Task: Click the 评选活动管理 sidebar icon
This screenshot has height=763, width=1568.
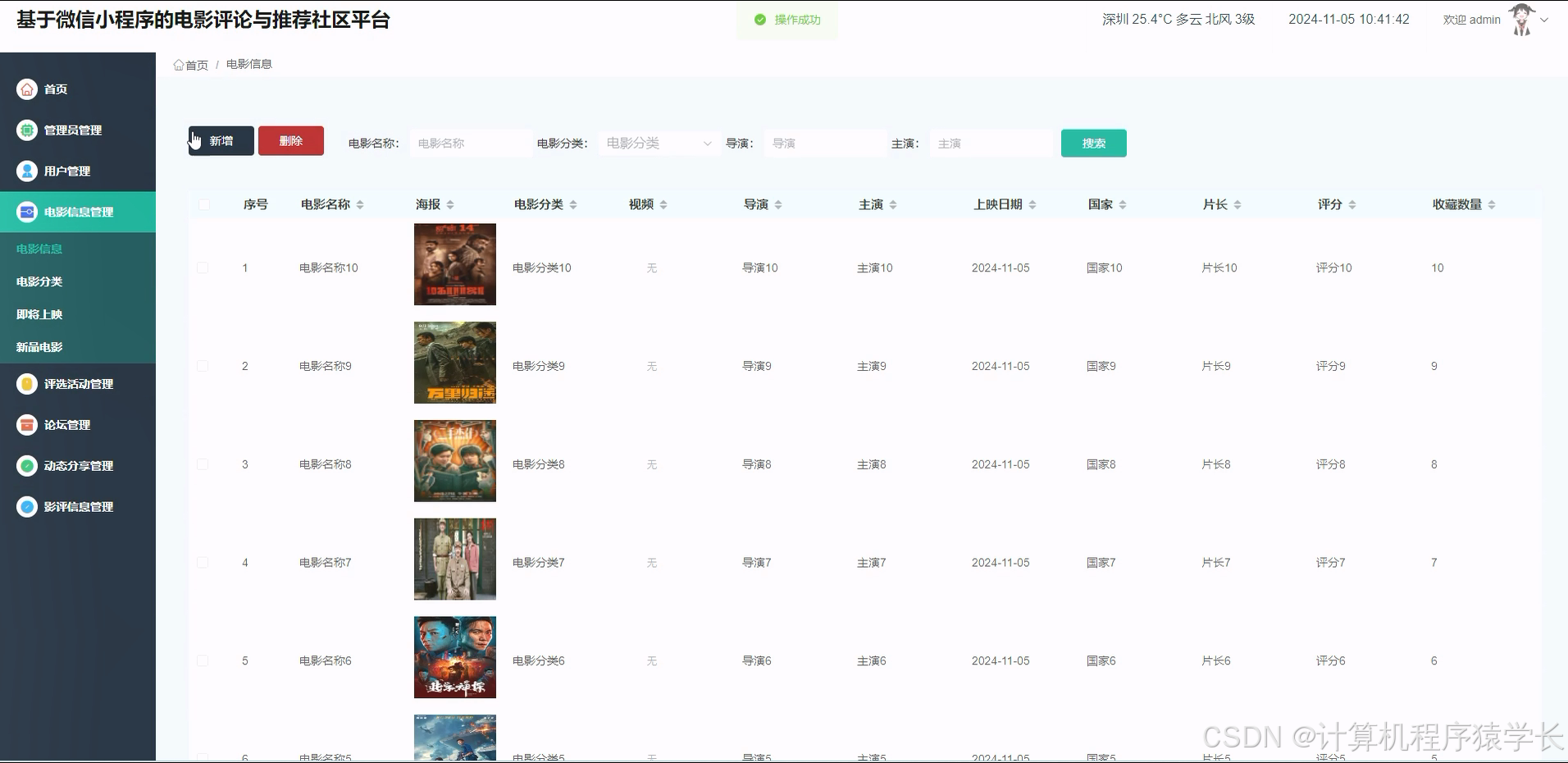Action: click(27, 383)
